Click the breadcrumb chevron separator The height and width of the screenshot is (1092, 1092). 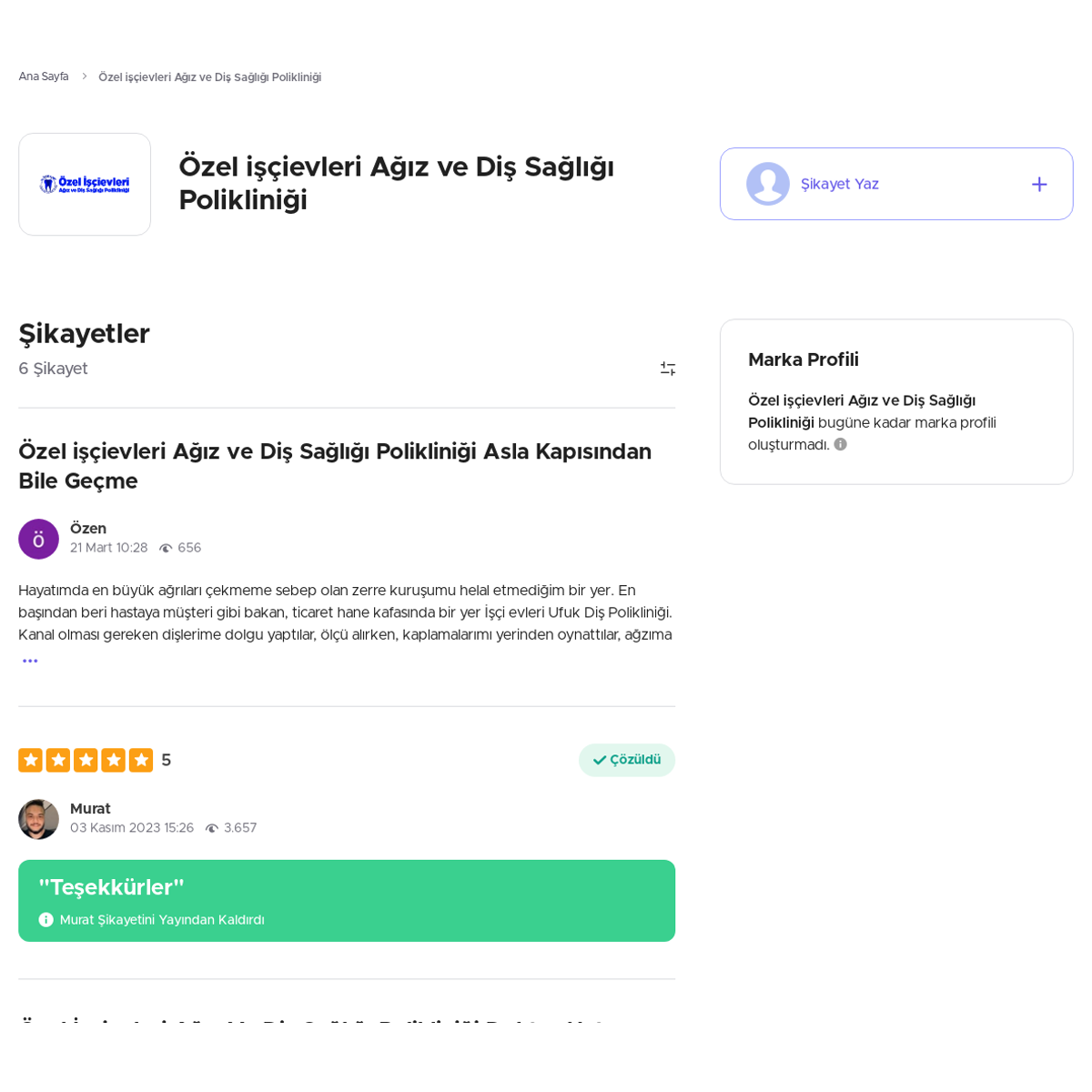pyautogui.click(x=84, y=76)
